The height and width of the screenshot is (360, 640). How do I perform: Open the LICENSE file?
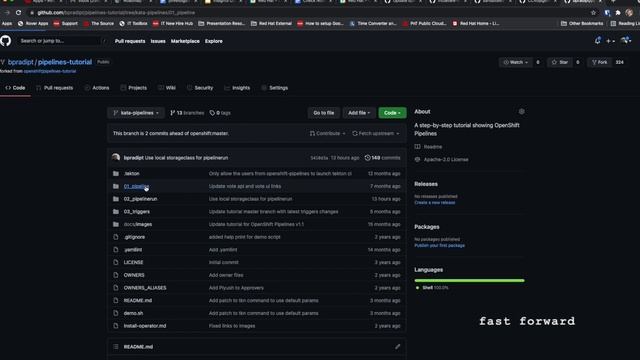point(133,262)
